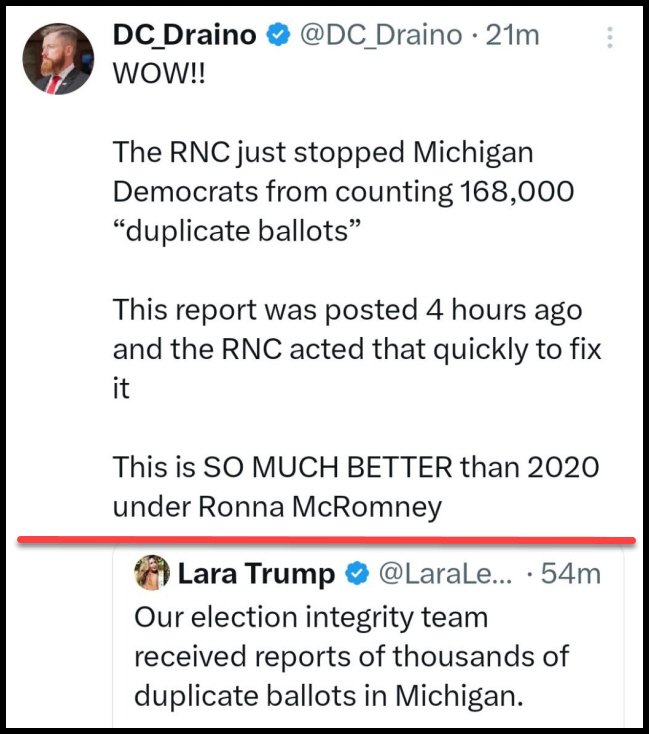Click DC_Draino's blue verified badge
The height and width of the screenshot is (734, 649).
coord(279,36)
